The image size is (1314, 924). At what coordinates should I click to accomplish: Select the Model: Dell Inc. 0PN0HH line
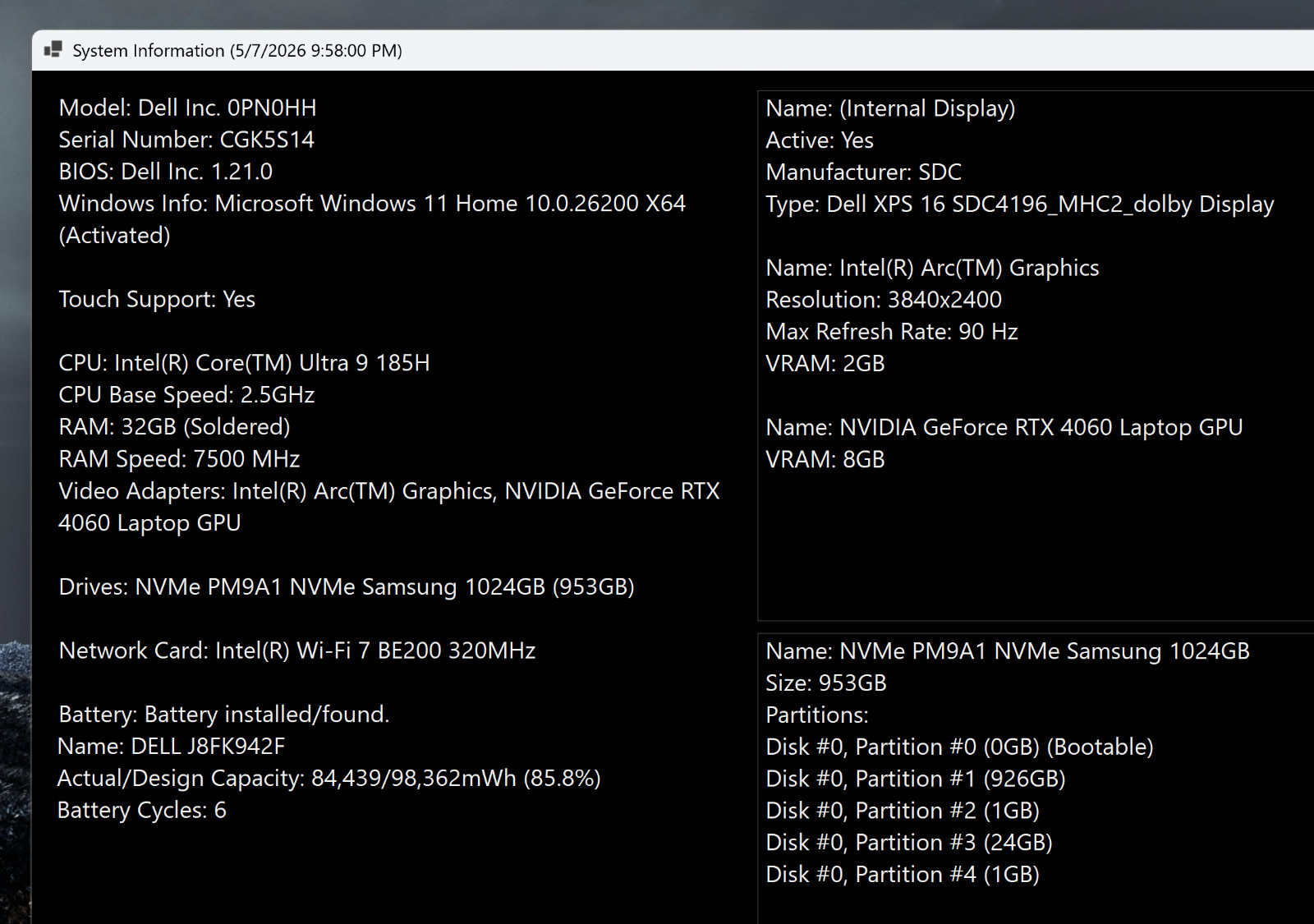click(x=187, y=108)
